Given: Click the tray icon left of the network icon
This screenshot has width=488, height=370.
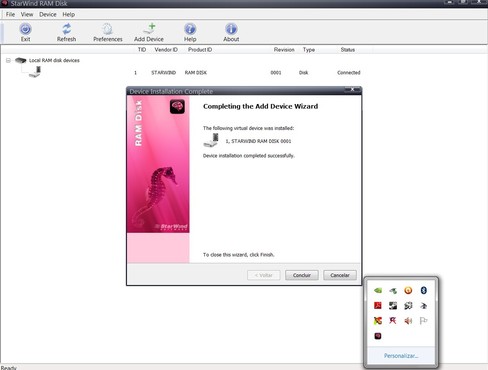Looking at the screenshot, I should pyautogui.click(x=408, y=305).
